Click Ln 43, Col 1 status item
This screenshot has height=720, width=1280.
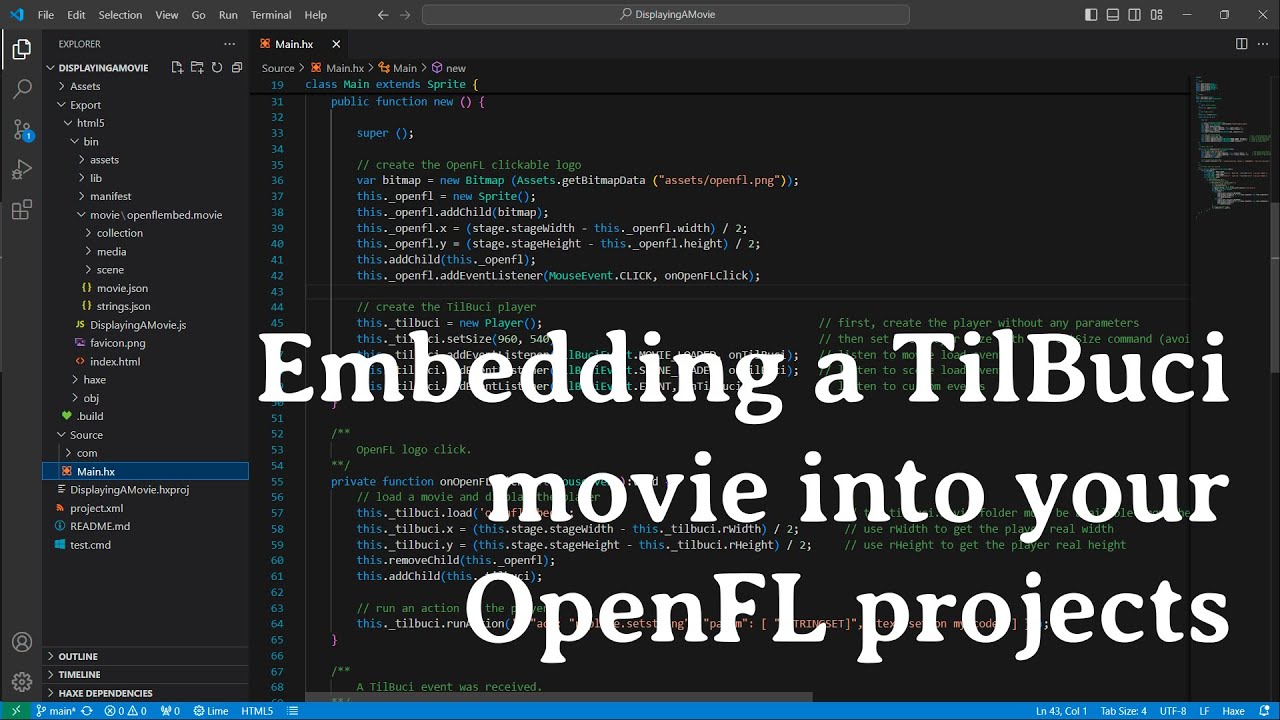(x=1062, y=711)
